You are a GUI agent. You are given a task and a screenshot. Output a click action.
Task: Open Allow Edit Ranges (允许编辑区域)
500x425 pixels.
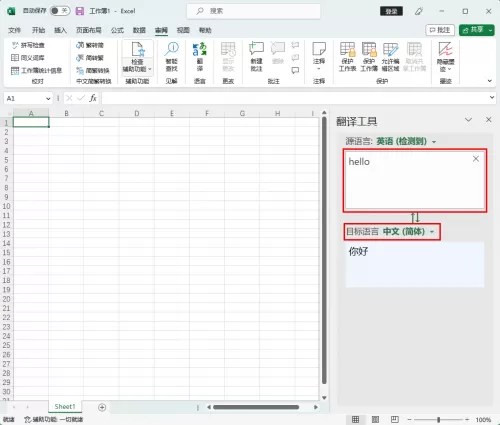(x=390, y=56)
